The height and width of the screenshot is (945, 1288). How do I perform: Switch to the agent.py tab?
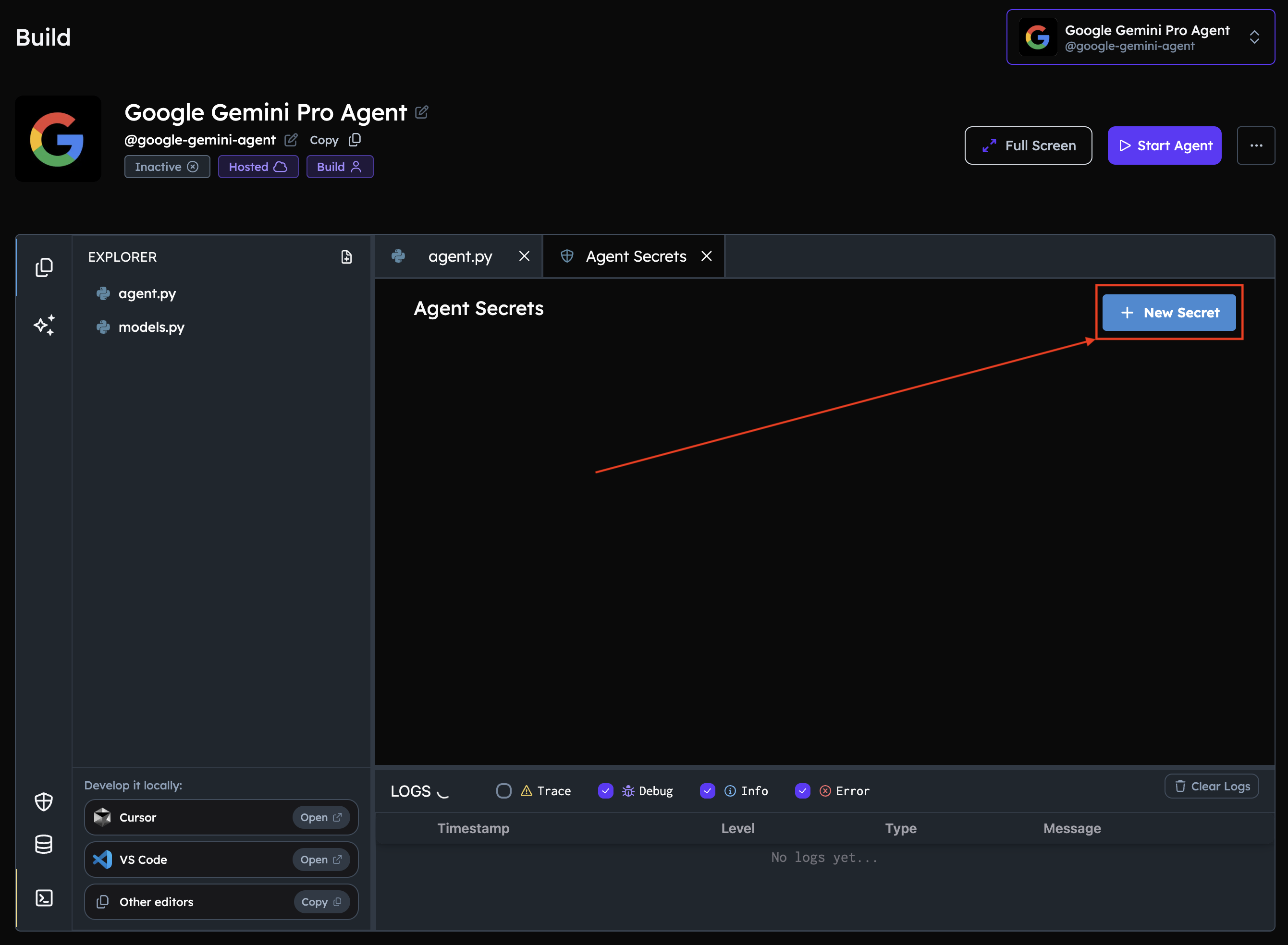pos(459,256)
